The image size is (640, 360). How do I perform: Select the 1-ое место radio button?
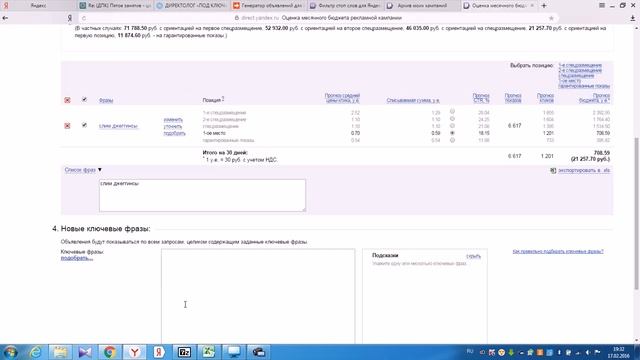(x=452, y=133)
